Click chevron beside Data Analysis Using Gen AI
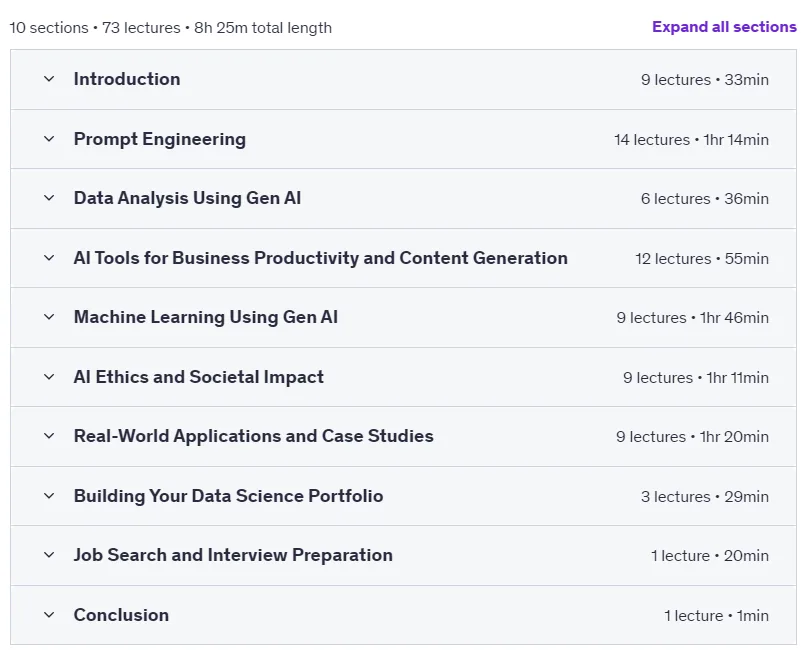The height and width of the screenshot is (650, 804). pos(49,198)
